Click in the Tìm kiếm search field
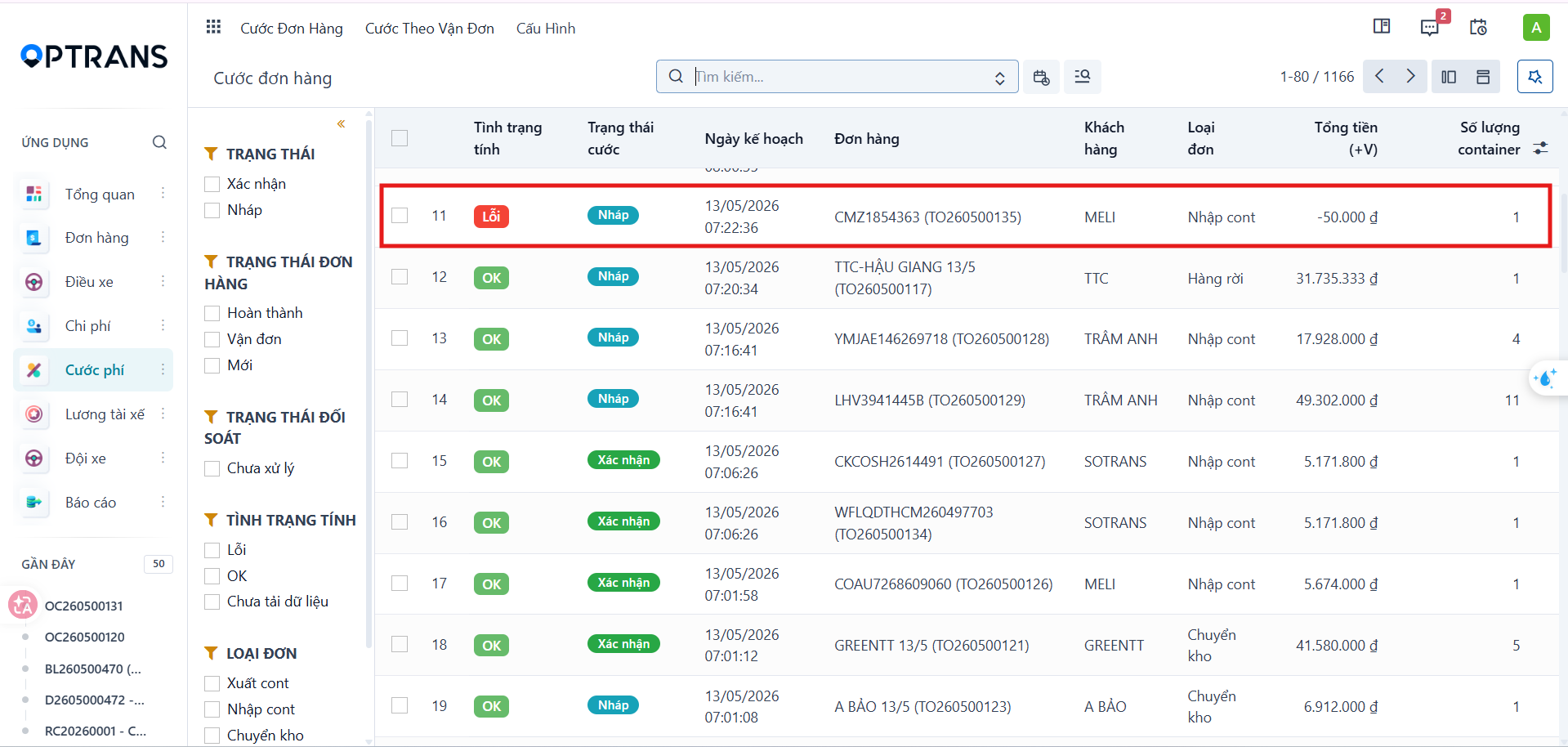 (x=838, y=77)
